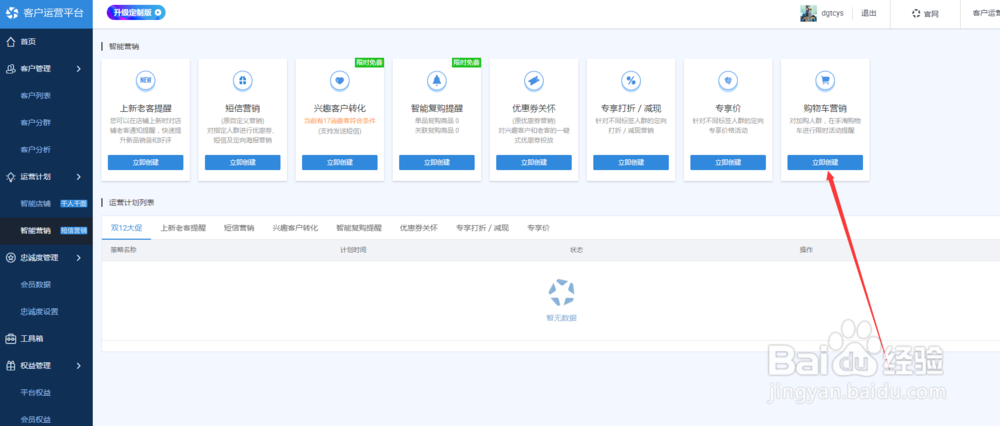Click the 忠诚度管理 star icon

pos(10,258)
